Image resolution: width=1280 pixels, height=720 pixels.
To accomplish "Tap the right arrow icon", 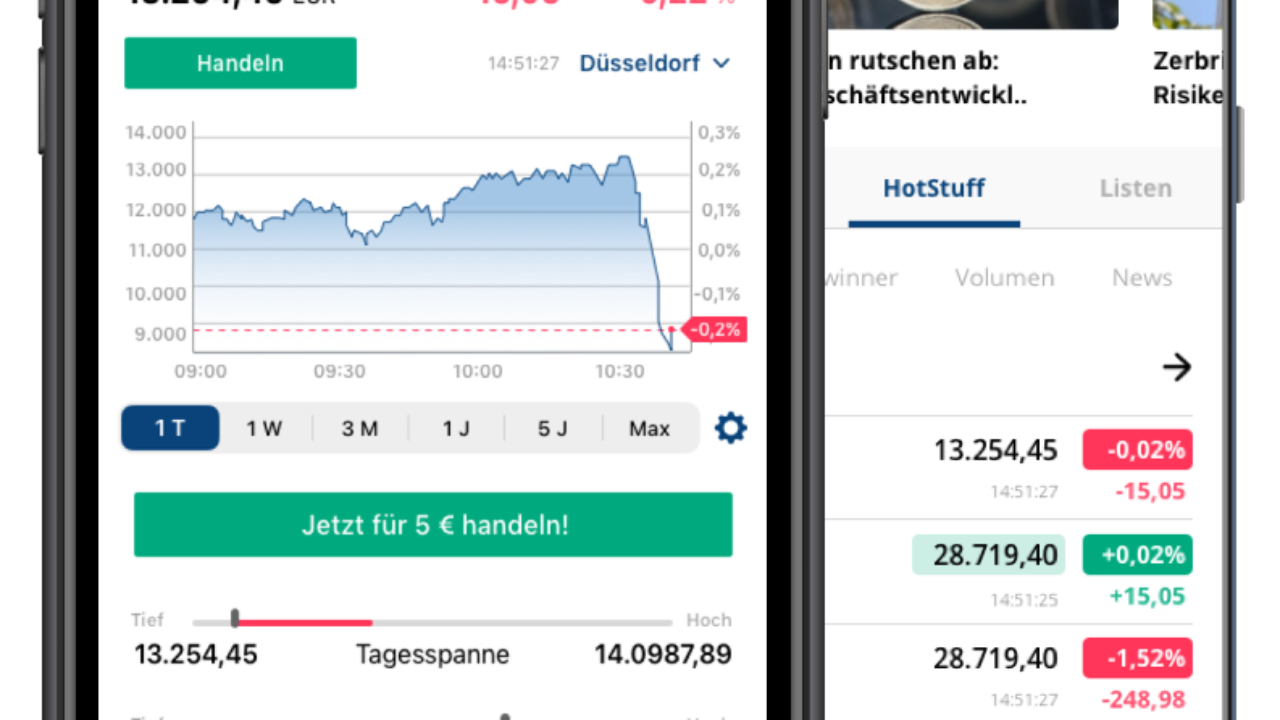I will click(1177, 368).
